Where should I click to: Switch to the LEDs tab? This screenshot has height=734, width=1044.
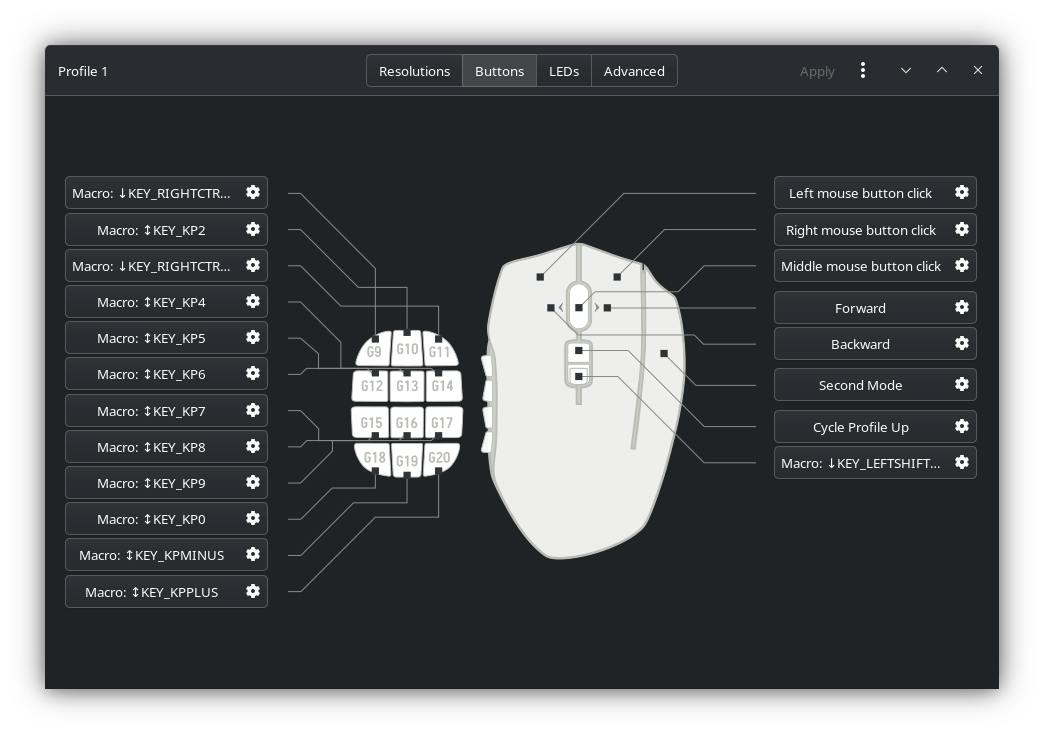pos(564,71)
